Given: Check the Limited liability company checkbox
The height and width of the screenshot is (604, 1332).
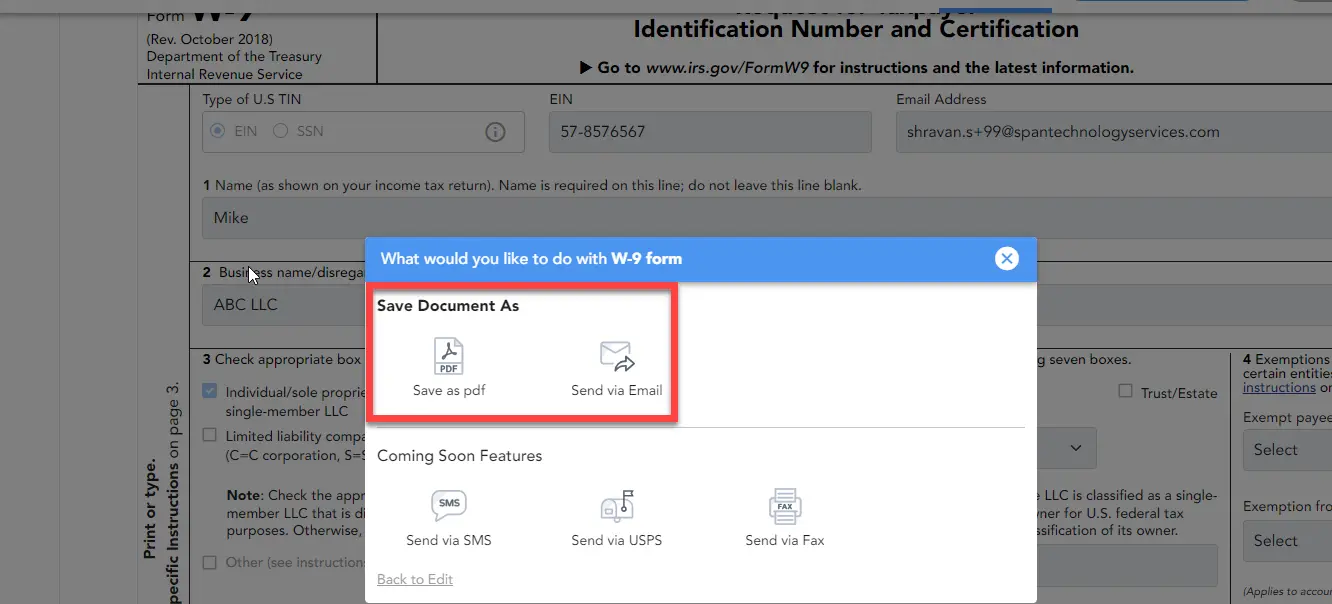Looking at the screenshot, I should coord(210,434).
